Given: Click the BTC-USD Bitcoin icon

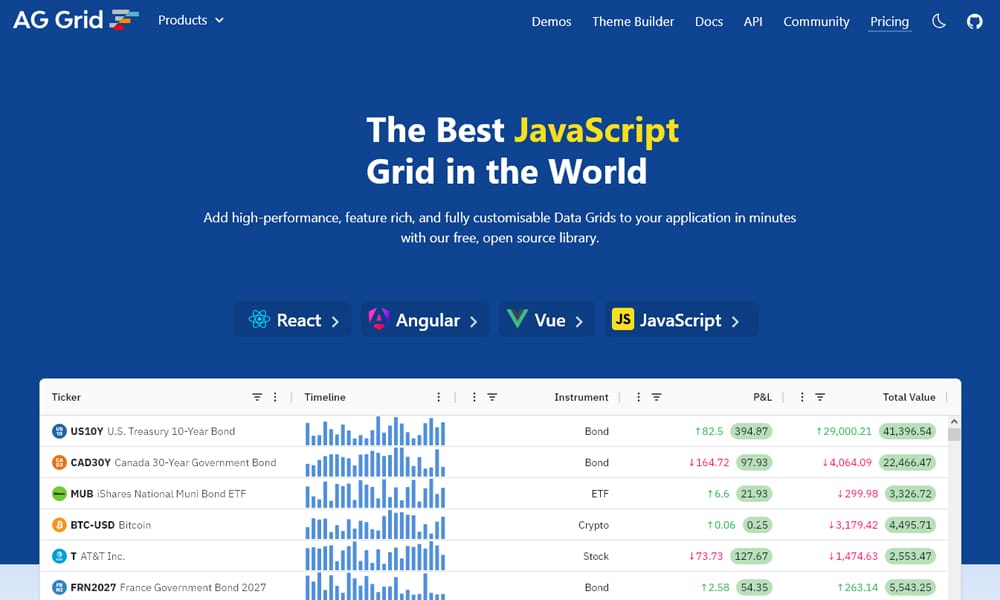Looking at the screenshot, I should pyautogui.click(x=59, y=525).
